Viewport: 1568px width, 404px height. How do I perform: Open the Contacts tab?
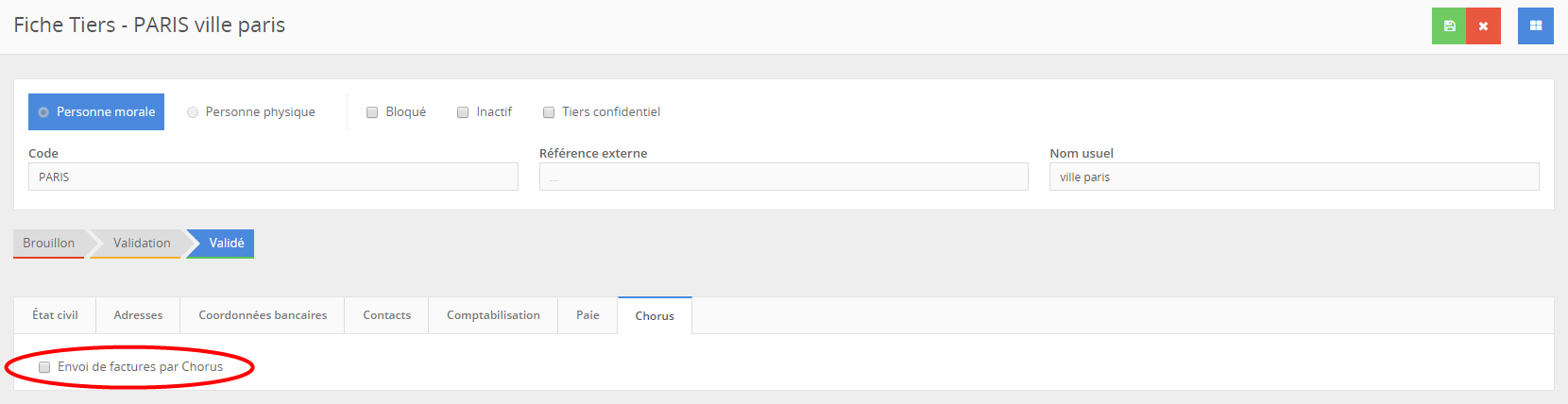[386, 315]
